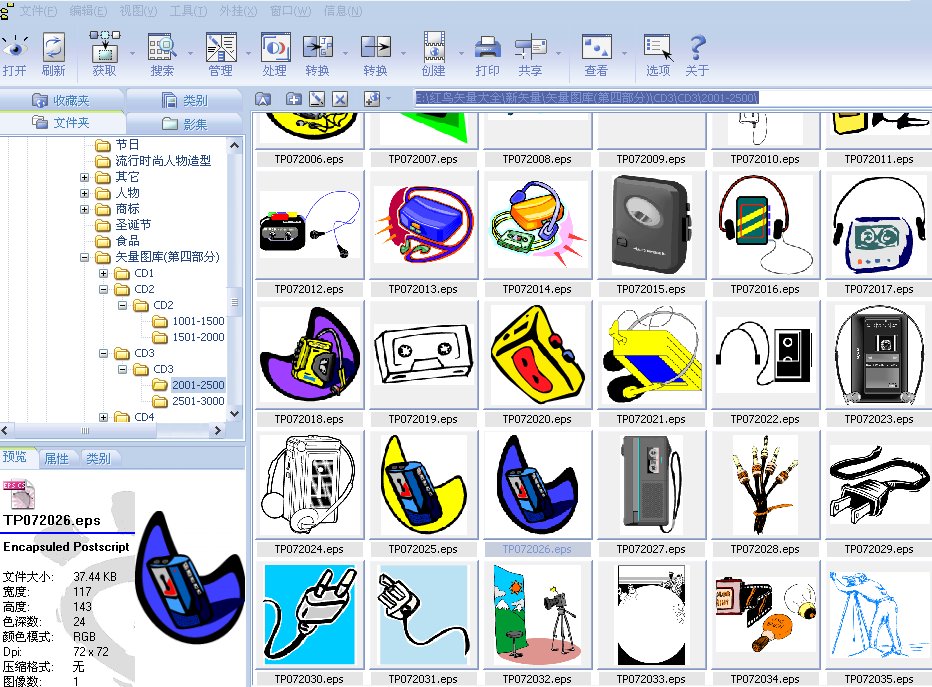Open dropdown arrow beside 共享 button
932x687 pixels.
tap(558, 53)
